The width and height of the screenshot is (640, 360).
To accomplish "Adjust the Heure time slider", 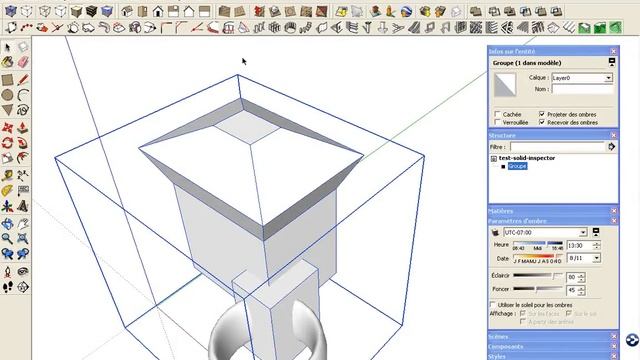I will 538,243.
